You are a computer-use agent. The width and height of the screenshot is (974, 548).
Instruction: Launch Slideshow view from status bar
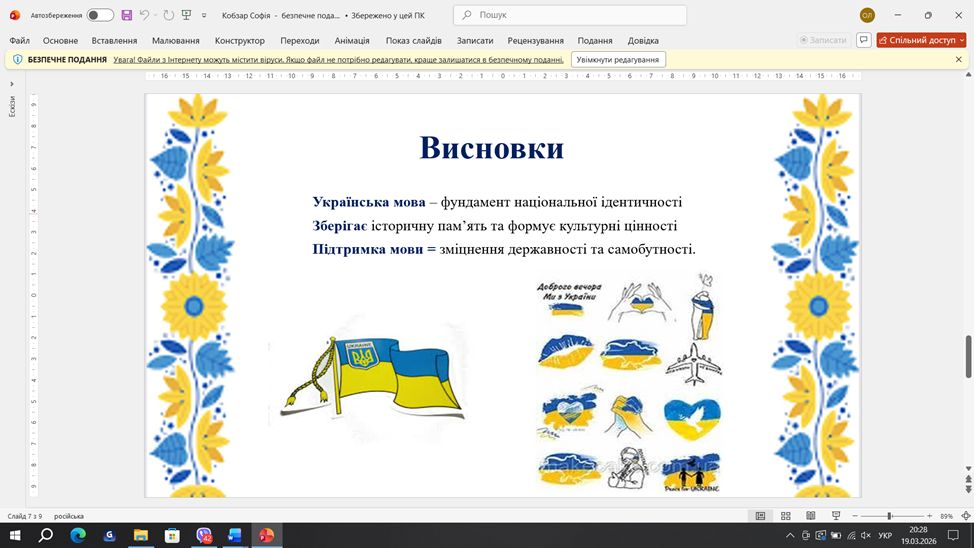pyautogui.click(x=834, y=516)
